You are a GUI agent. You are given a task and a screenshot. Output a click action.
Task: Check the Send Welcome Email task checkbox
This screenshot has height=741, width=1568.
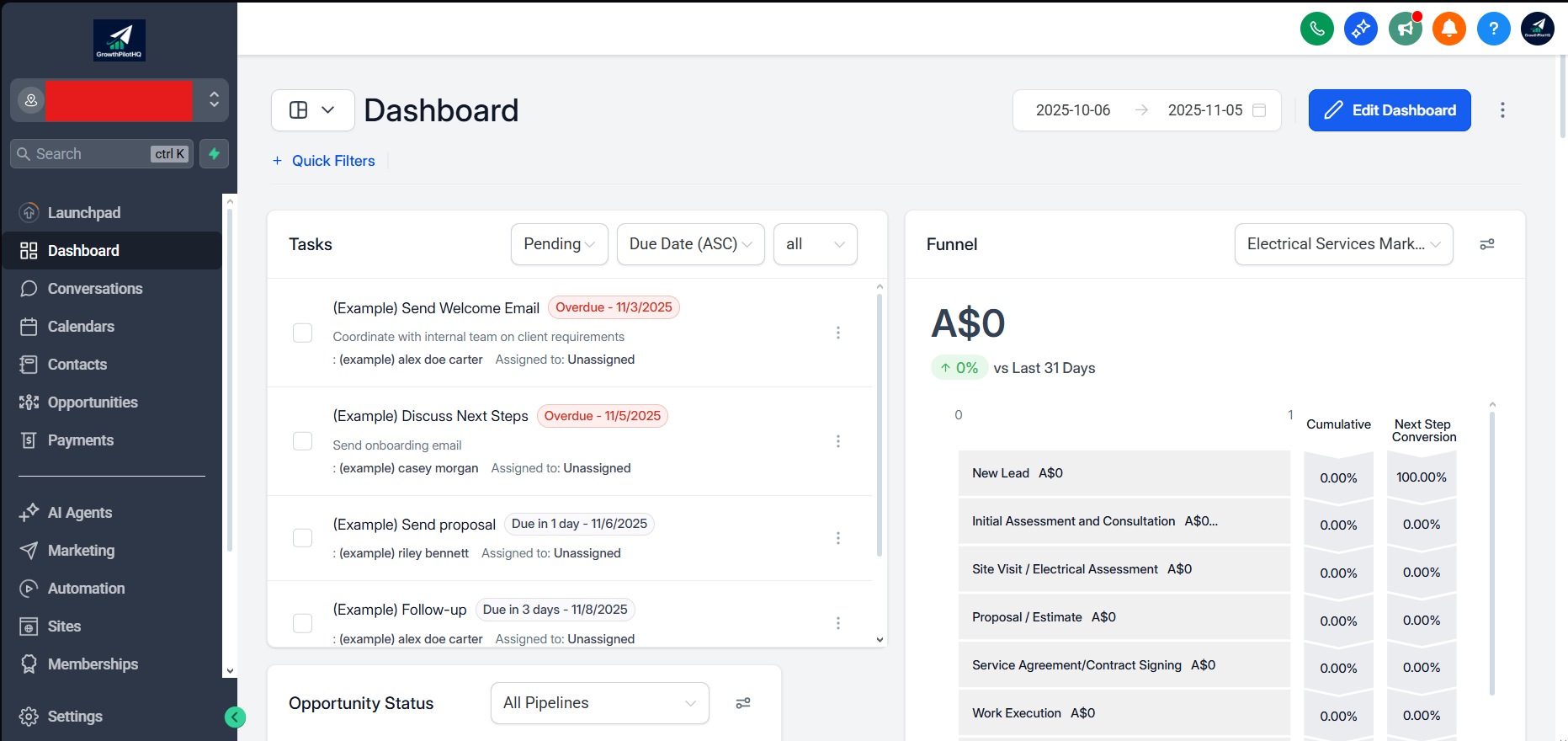[x=302, y=333]
